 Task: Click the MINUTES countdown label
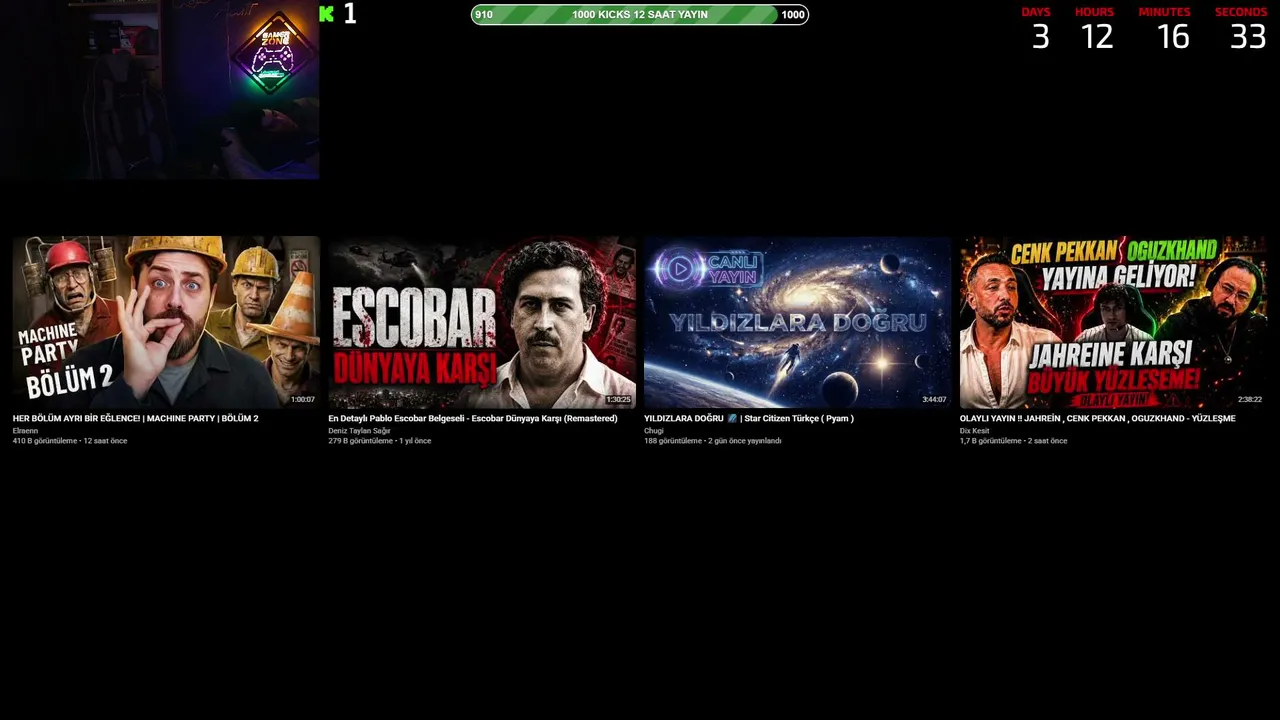1165,12
